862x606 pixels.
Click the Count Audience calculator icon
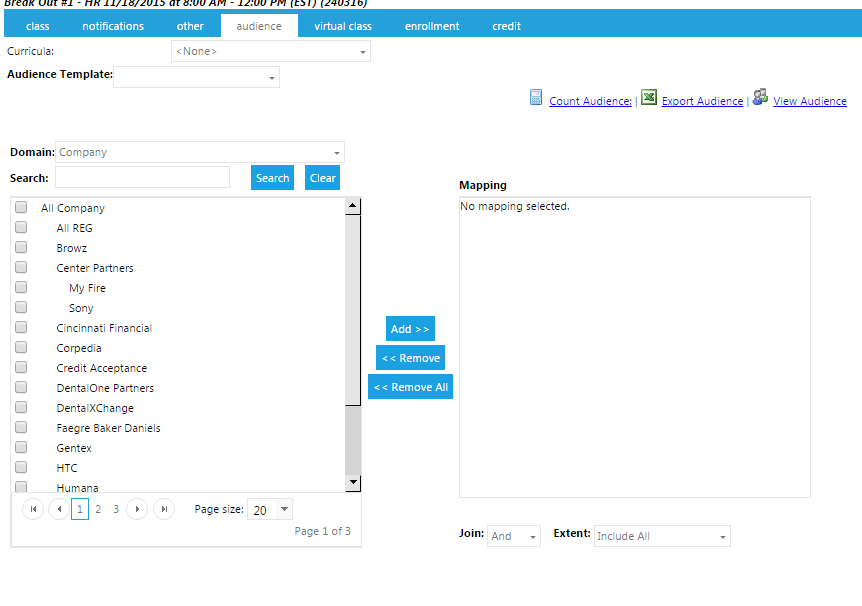(x=536, y=98)
